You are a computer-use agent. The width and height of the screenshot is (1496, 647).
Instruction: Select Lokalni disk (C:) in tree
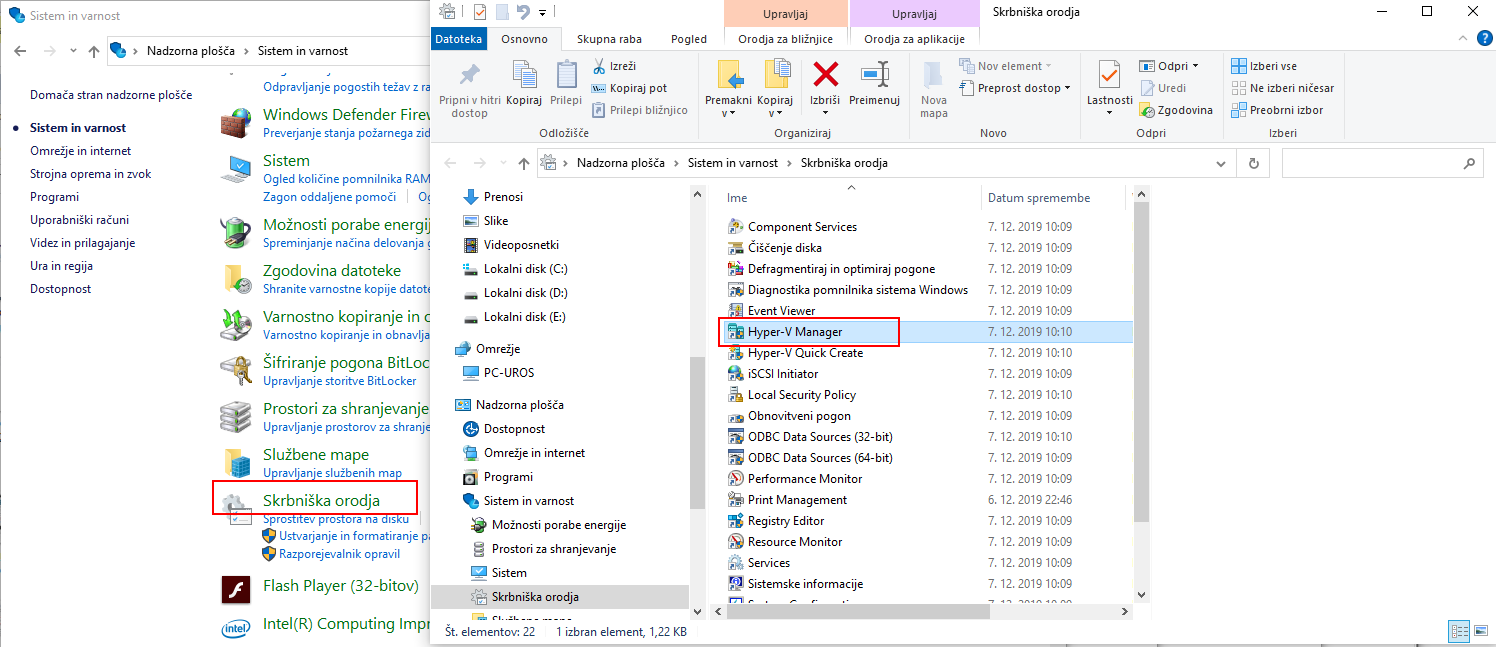coord(525,269)
